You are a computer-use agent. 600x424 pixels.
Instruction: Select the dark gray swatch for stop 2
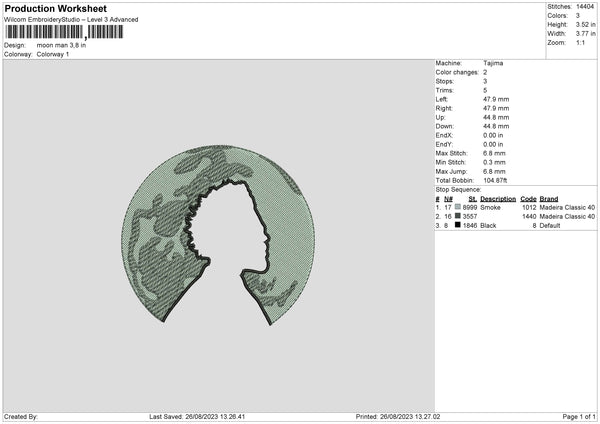[x=457, y=216]
